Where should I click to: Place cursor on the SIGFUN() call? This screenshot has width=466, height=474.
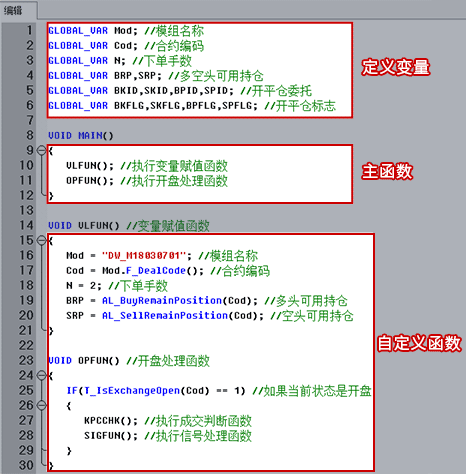pos(111,436)
